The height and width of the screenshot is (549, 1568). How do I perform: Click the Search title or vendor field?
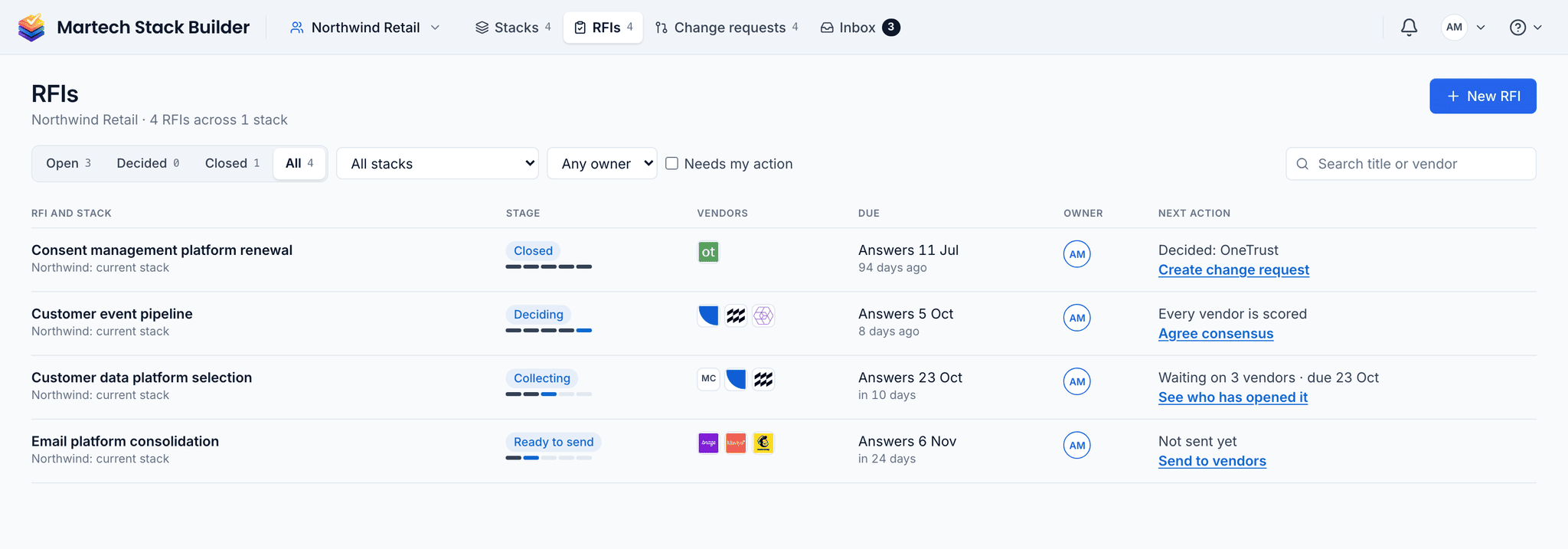pos(1411,164)
